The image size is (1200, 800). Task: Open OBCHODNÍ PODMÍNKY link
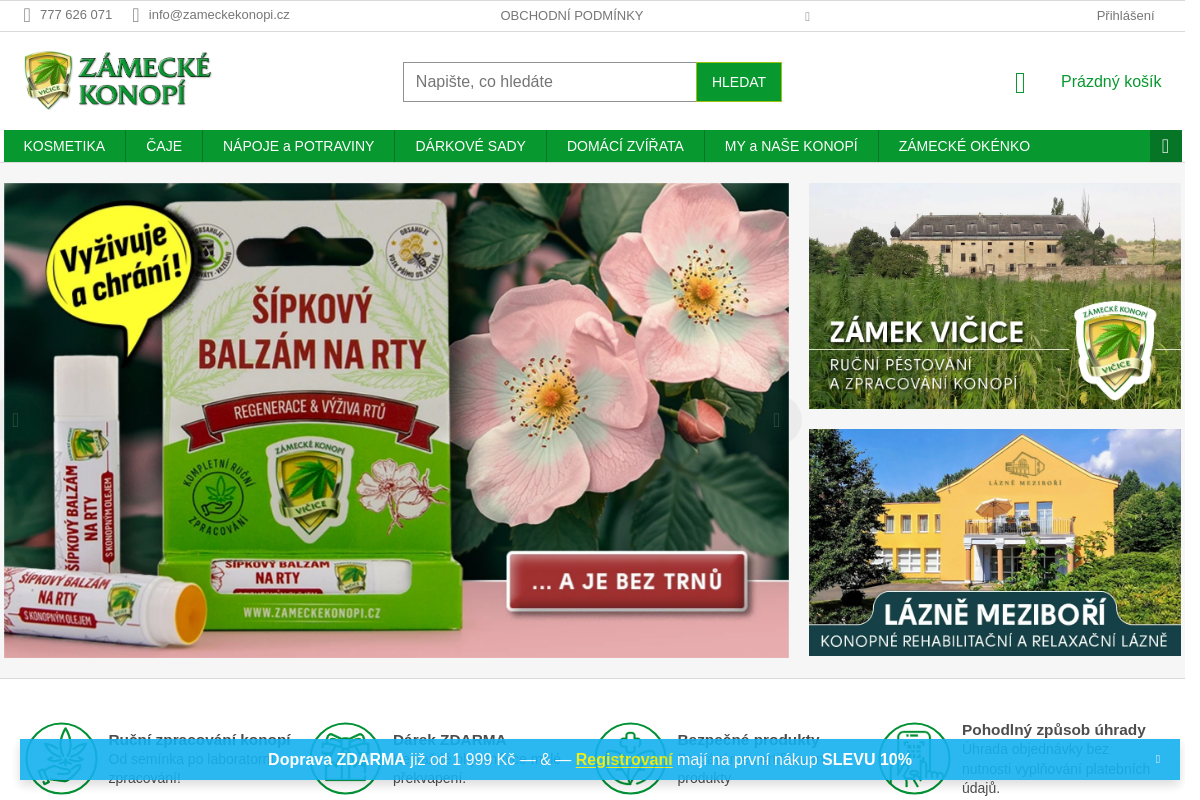[x=572, y=16]
